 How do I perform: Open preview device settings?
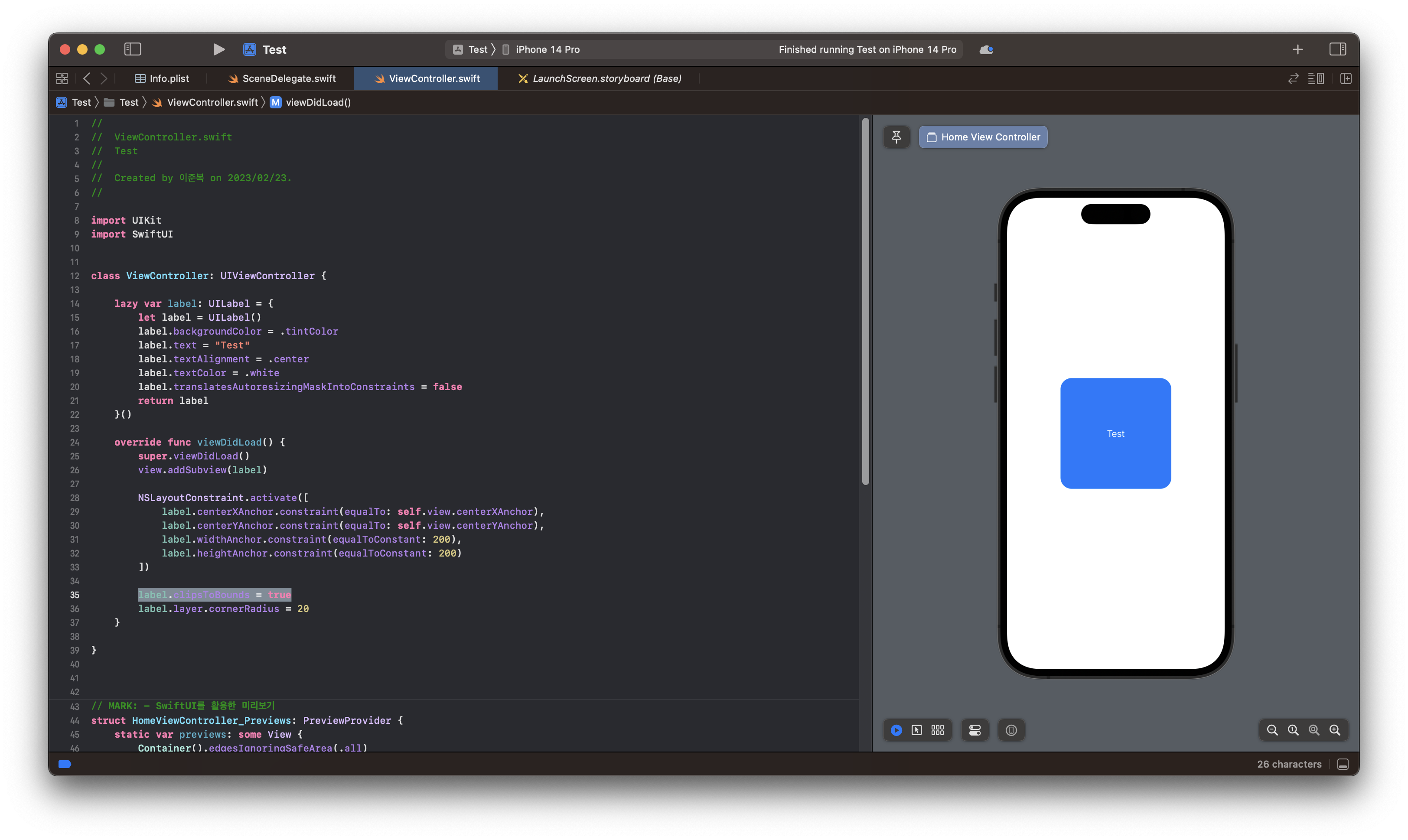coord(975,730)
